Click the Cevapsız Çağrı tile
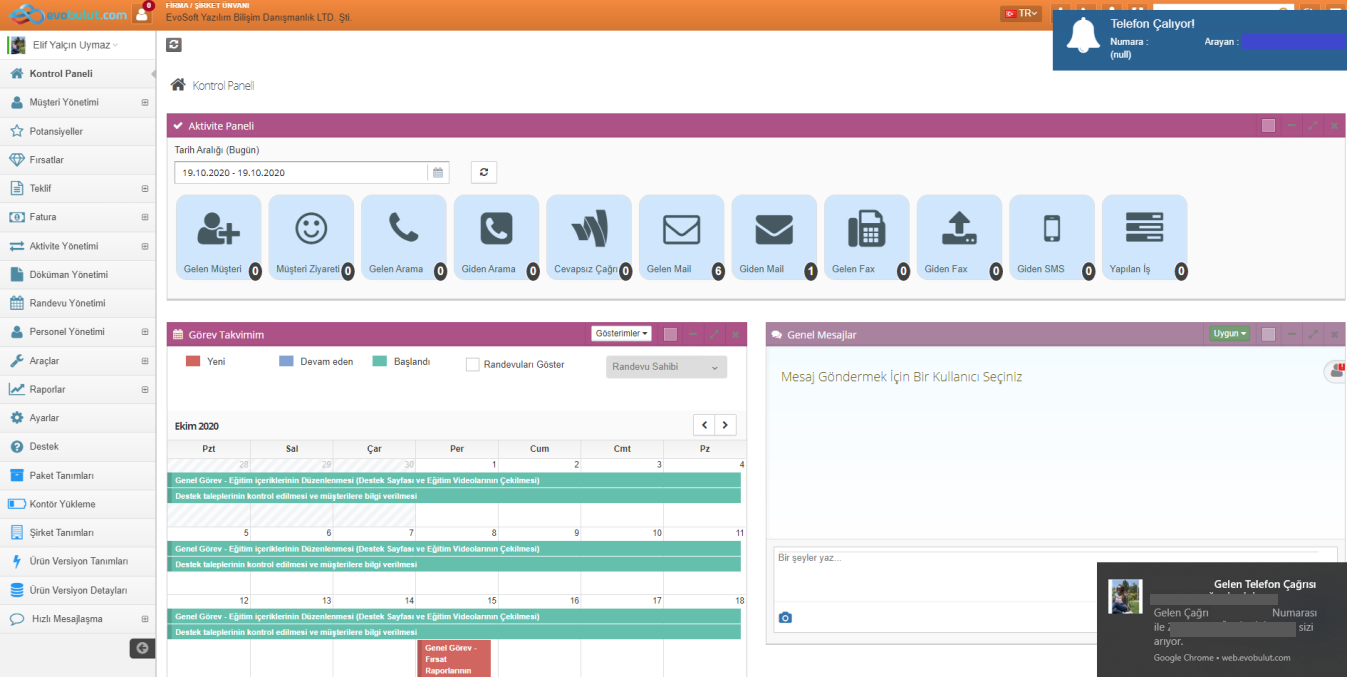Image resolution: width=1347 pixels, height=677 pixels. point(589,237)
